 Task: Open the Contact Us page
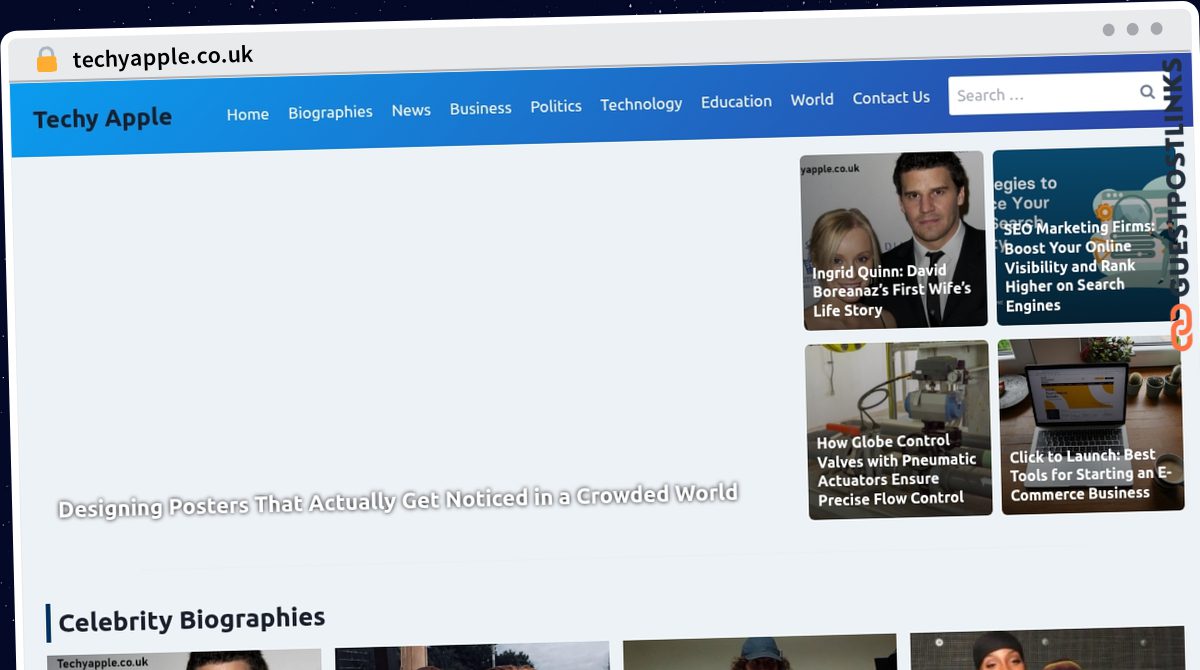(x=891, y=97)
